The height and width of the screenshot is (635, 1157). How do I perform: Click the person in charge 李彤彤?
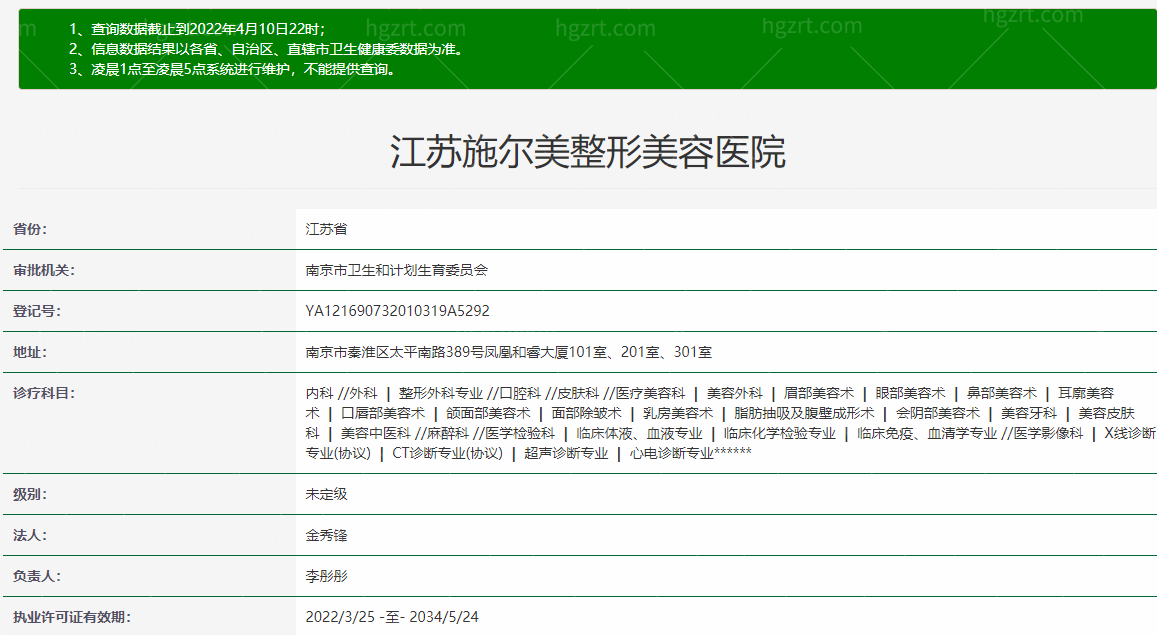[x=326, y=576]
